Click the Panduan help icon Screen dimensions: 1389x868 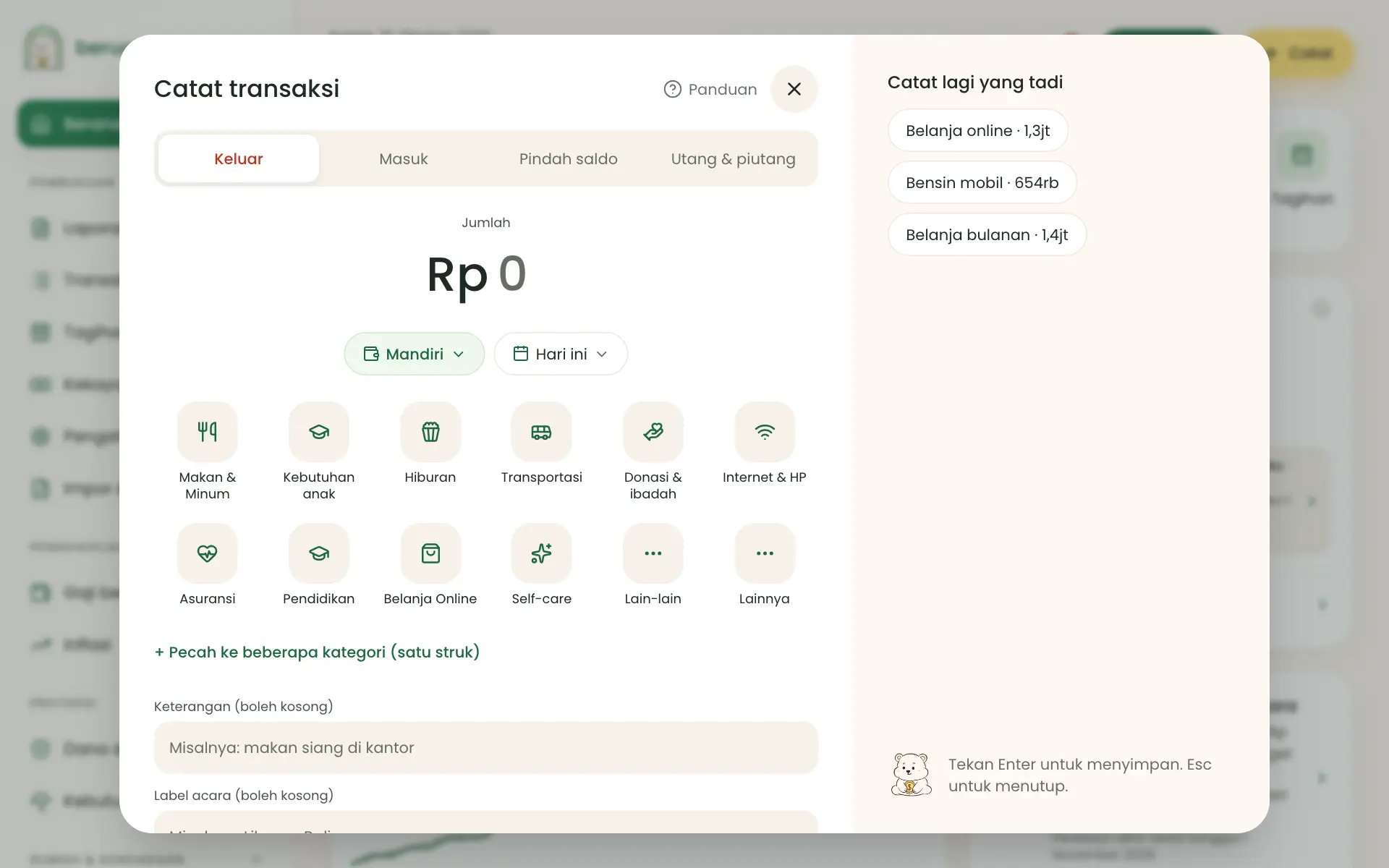click(673, 89)
